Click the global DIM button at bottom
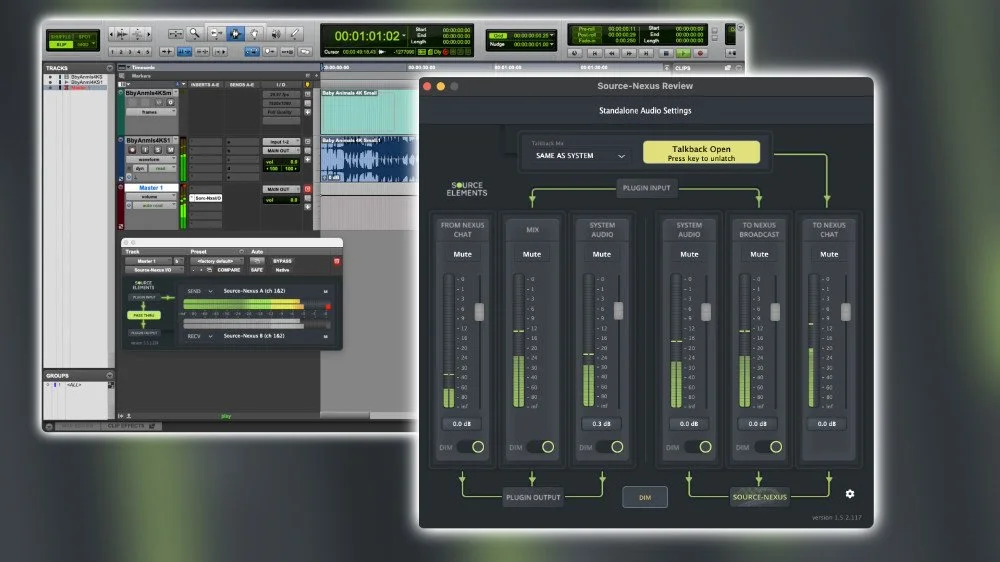This screenshot has width=1000, height=562. coord(645,497)
